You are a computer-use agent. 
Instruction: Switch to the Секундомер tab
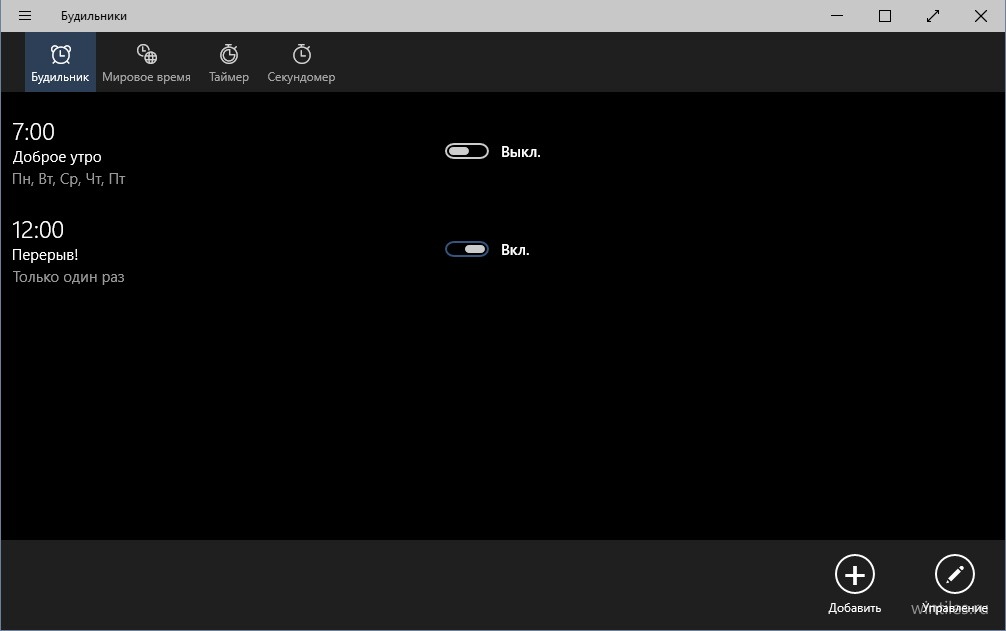pyautogui.click(x=301, y=62)
